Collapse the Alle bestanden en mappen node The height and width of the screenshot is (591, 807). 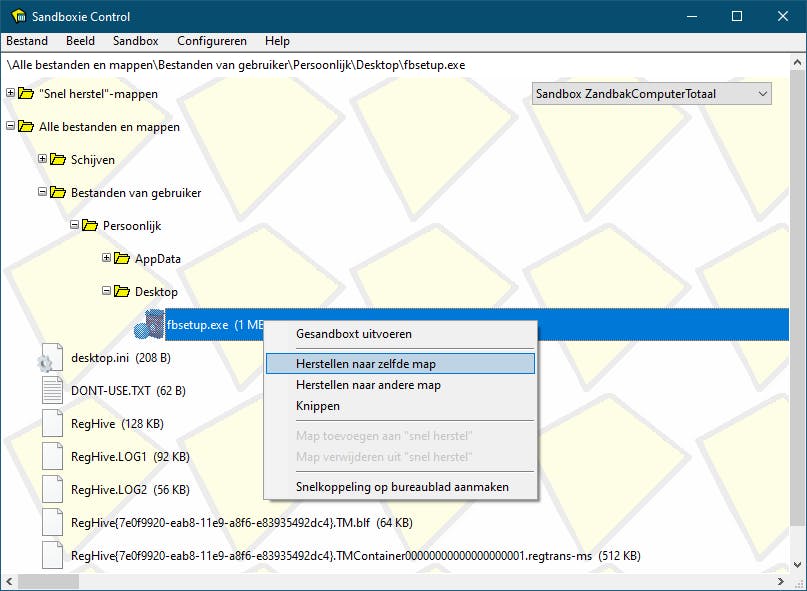pyautogui.click(x=10, y=126)
